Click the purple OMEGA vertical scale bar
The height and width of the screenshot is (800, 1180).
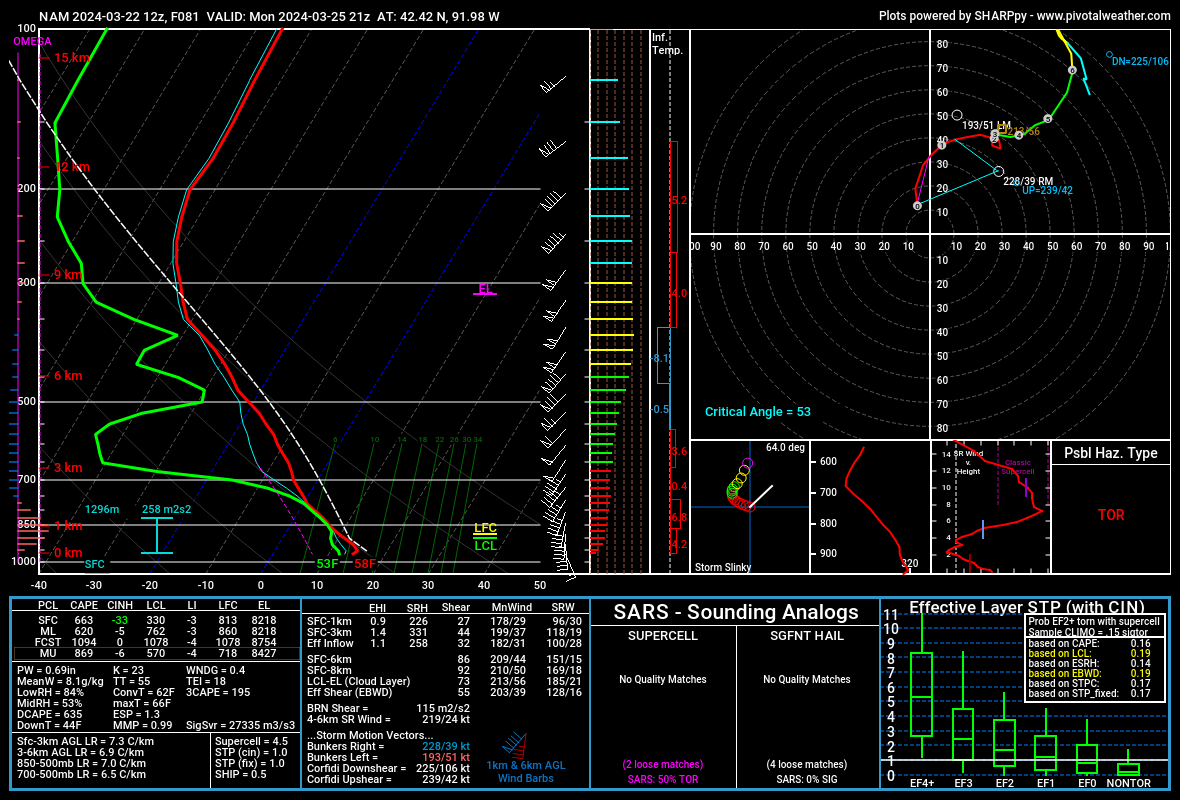point(19,300)
